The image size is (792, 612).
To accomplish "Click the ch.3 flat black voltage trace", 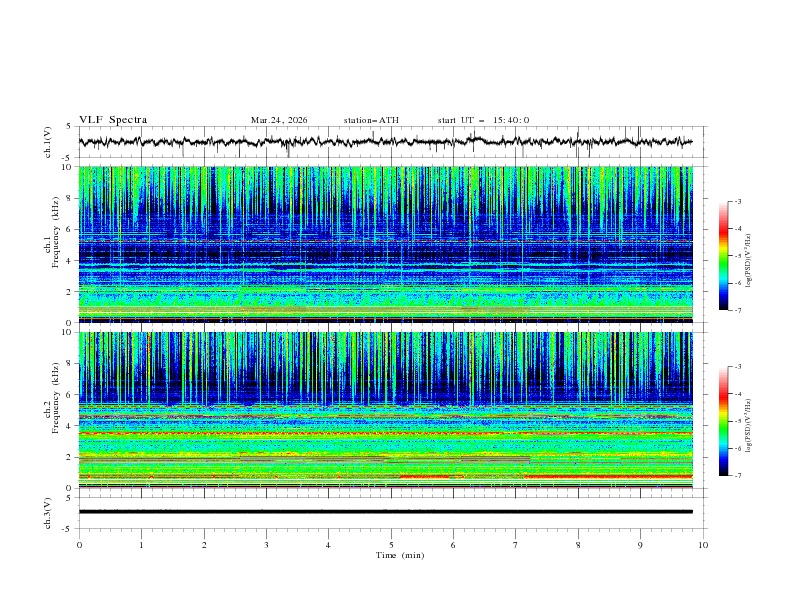I will (385, 512).
